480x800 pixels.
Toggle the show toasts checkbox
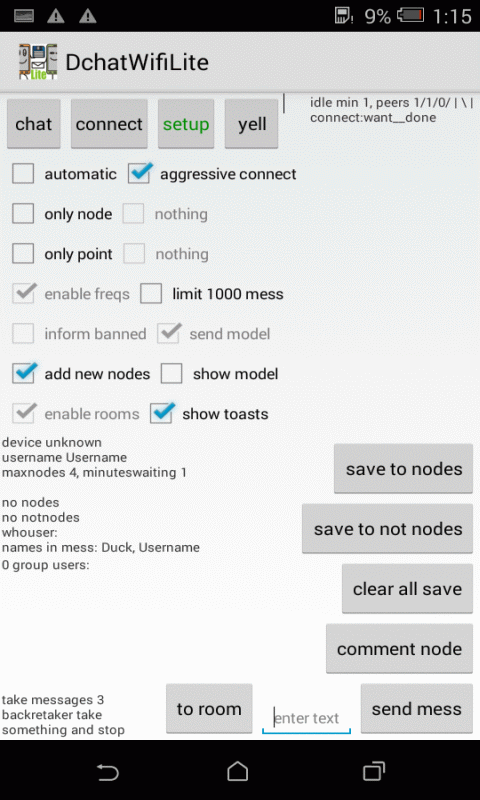(x=161, y=414)
